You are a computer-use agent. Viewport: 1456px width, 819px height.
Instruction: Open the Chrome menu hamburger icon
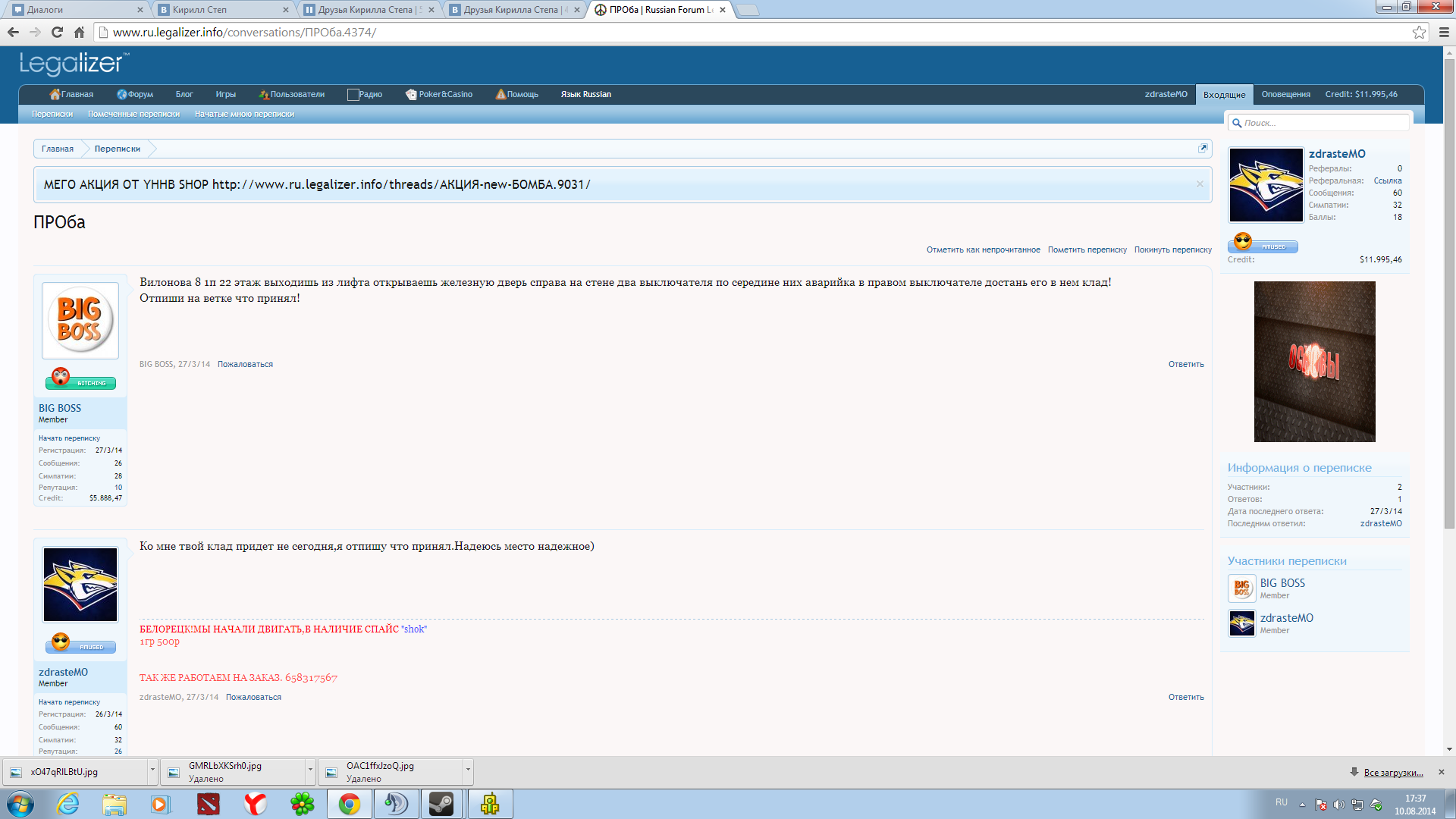coord(1444,32)
